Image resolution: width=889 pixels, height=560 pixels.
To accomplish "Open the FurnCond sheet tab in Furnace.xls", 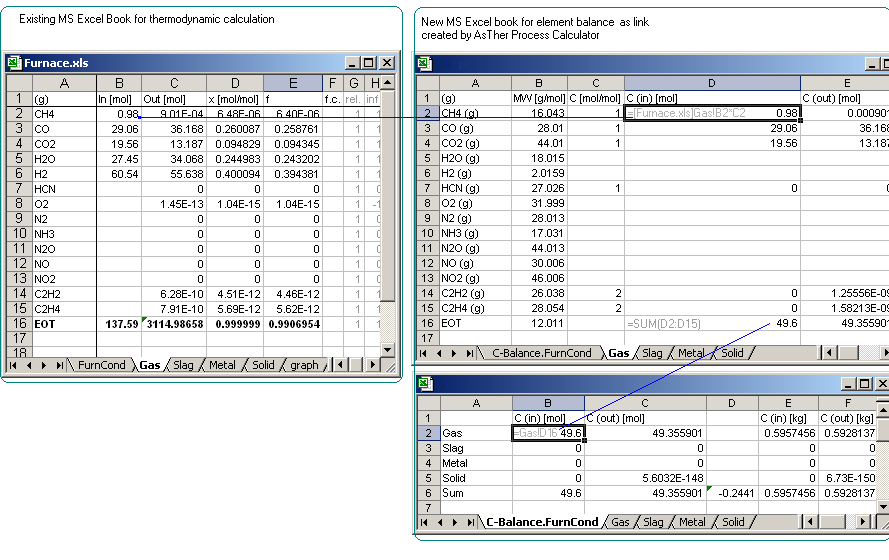I will pyautogui.click(x=101, y=366).
